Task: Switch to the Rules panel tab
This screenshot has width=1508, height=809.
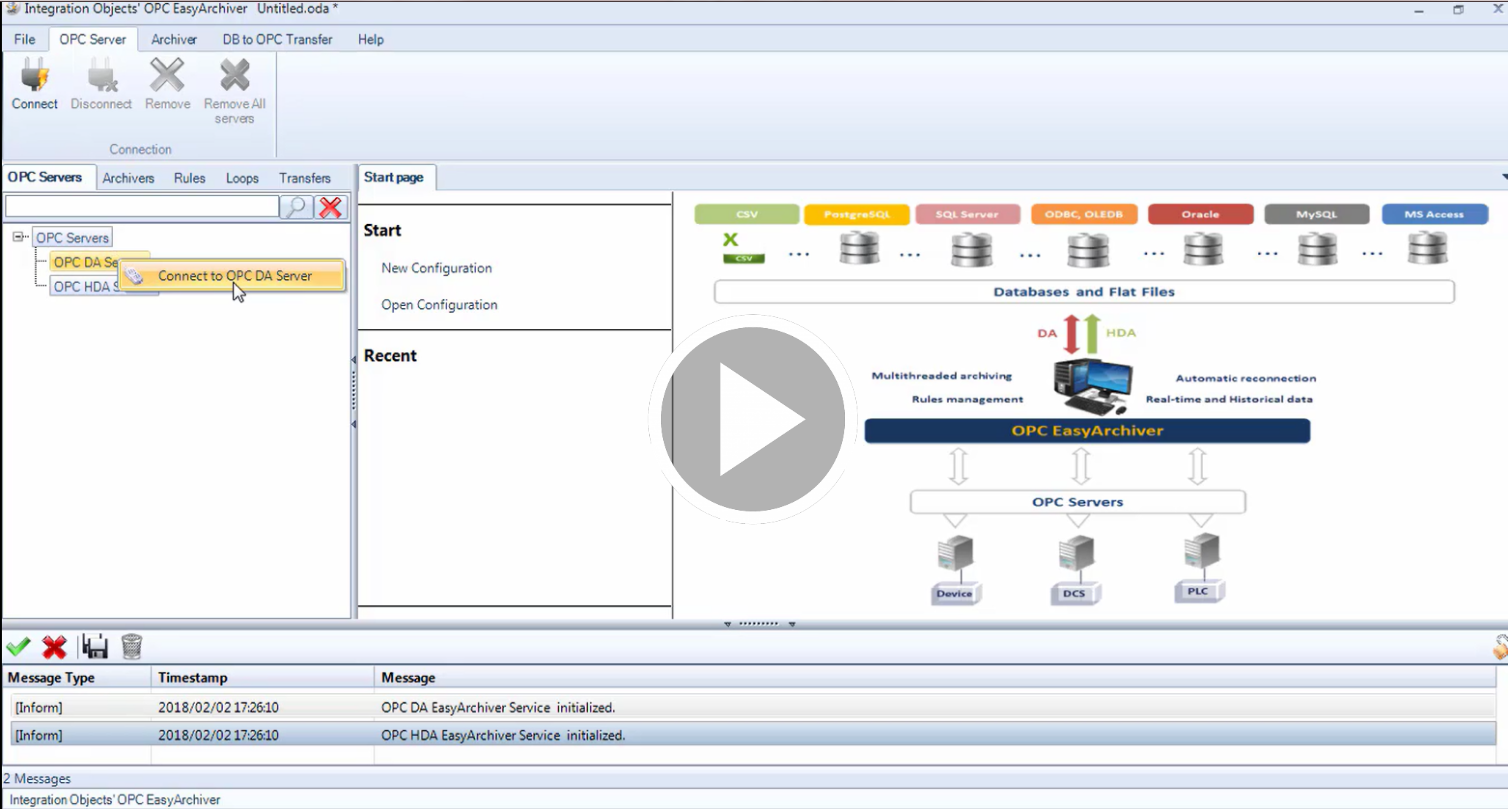Action: 189,178
